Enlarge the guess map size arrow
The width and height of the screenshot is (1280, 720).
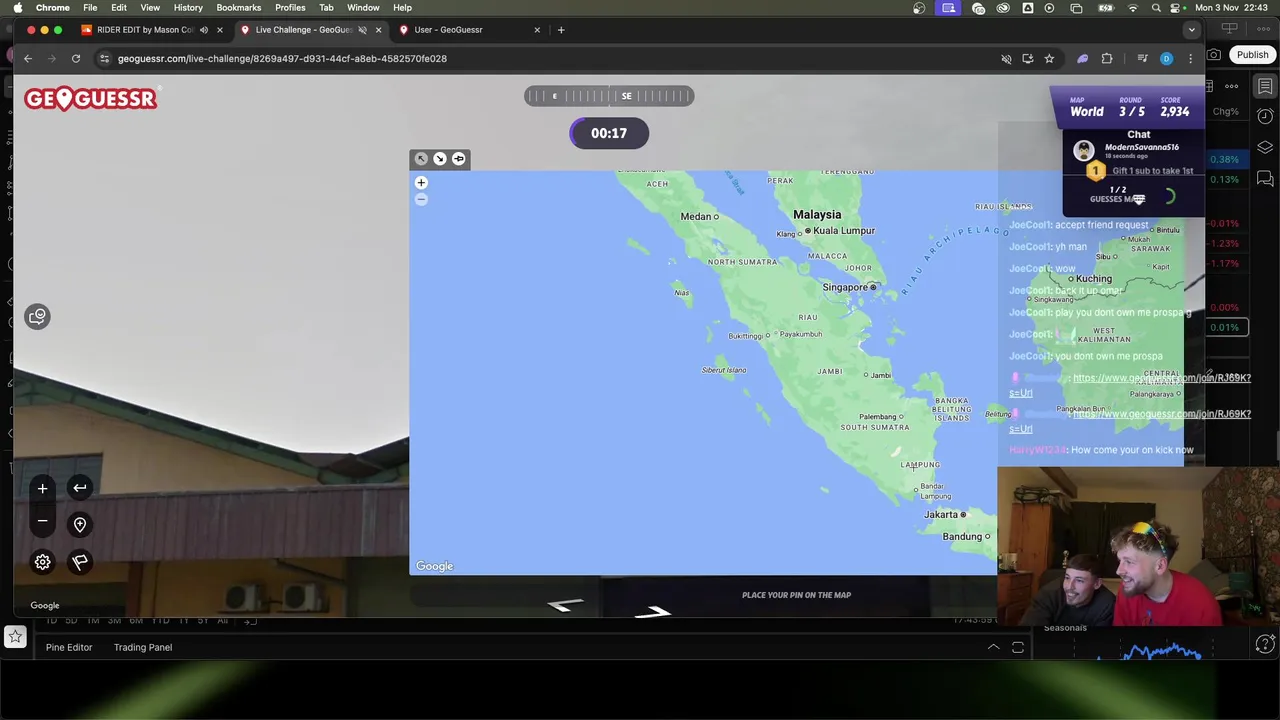coord(440,159)
